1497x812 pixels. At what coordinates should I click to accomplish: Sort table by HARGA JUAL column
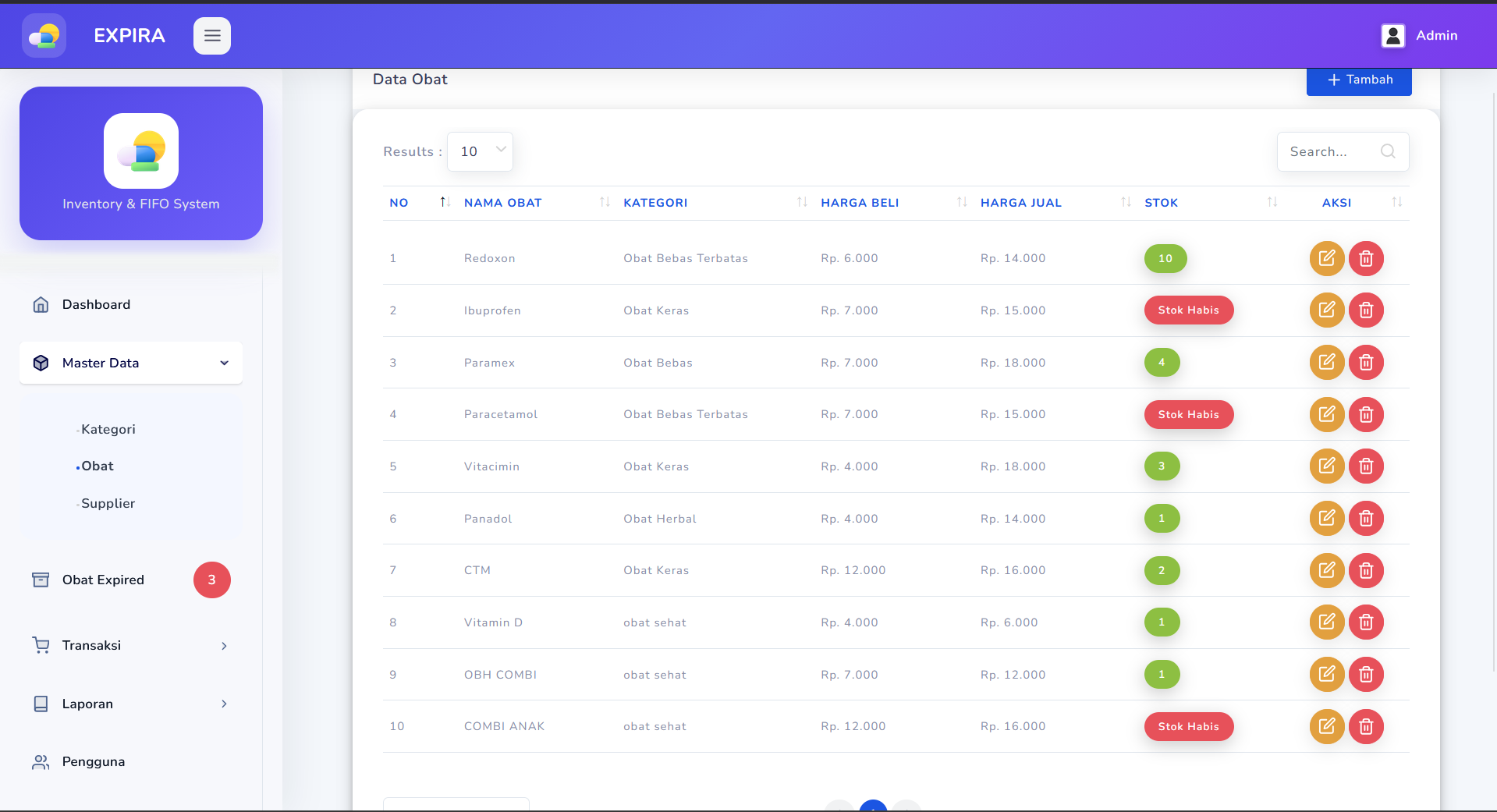[1055, 203]
